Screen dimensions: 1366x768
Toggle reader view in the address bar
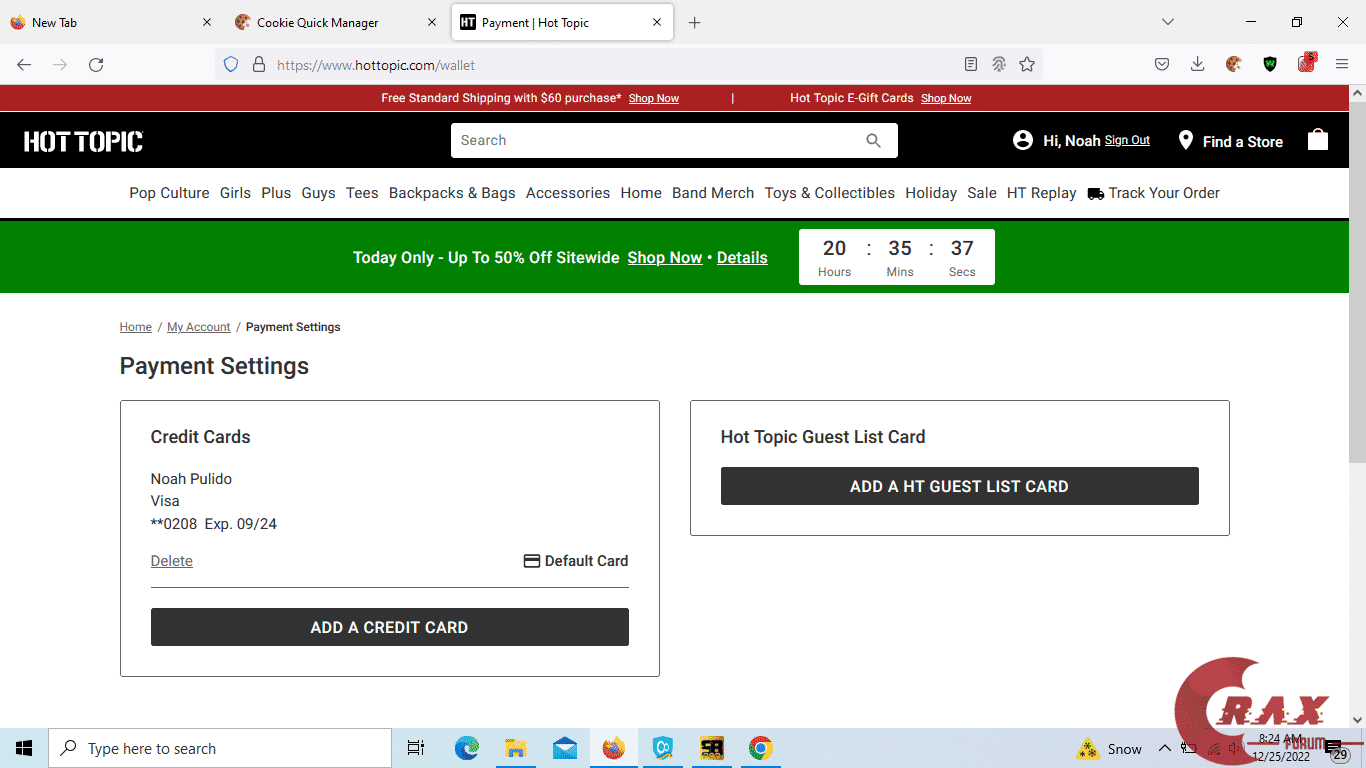[970, 65]
